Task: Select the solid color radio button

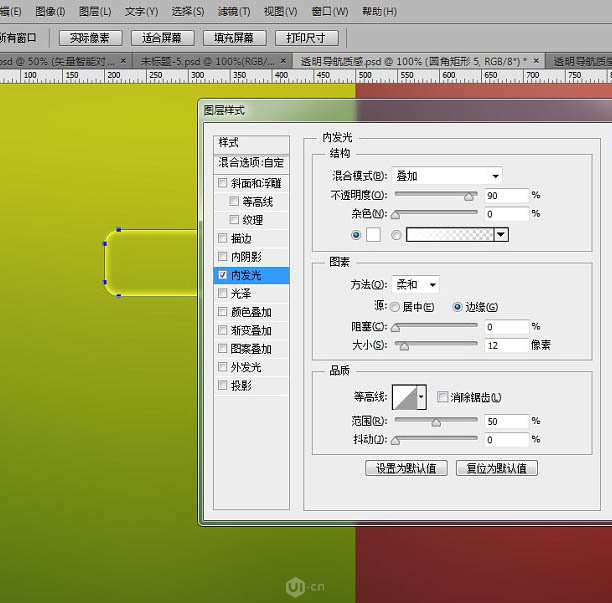Action: click(356, 235)
